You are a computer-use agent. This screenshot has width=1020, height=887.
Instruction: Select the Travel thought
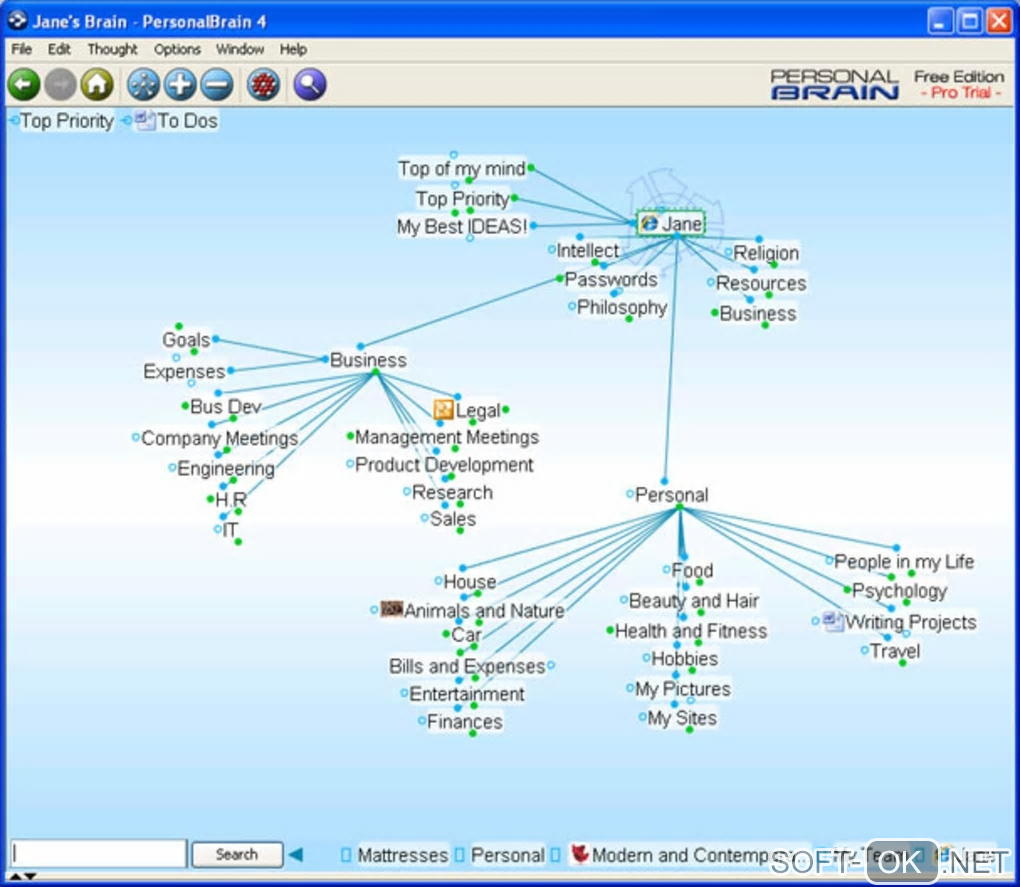click(x=894, y=651)
